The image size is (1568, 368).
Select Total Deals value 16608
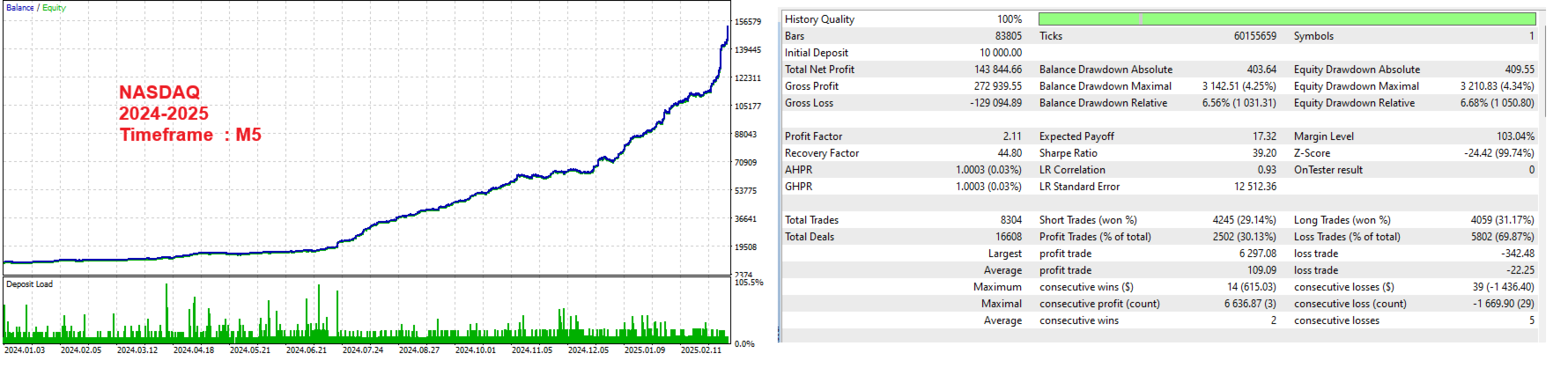point(1009,237)
